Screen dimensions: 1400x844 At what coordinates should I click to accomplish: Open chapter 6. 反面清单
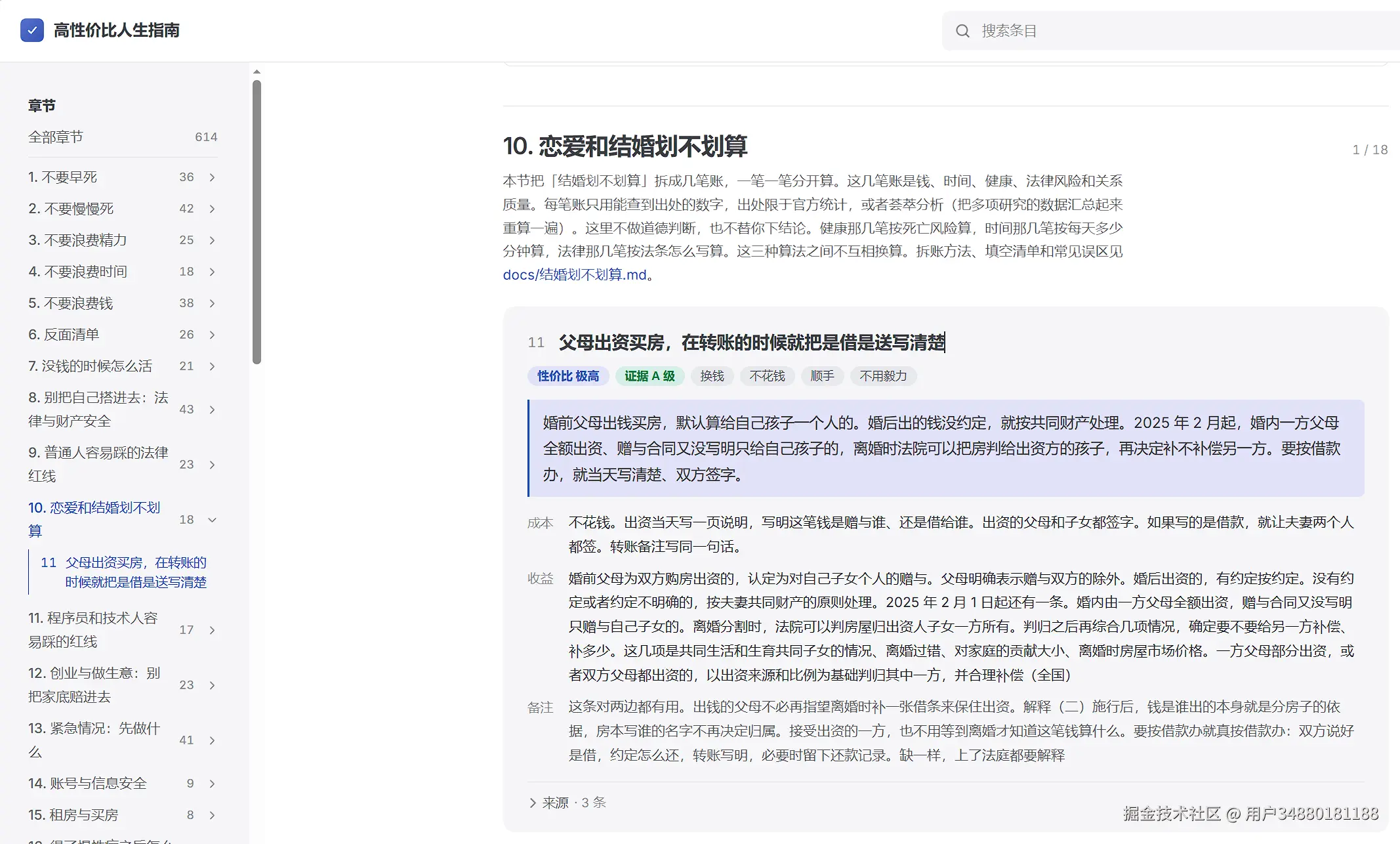pos(64,335)
